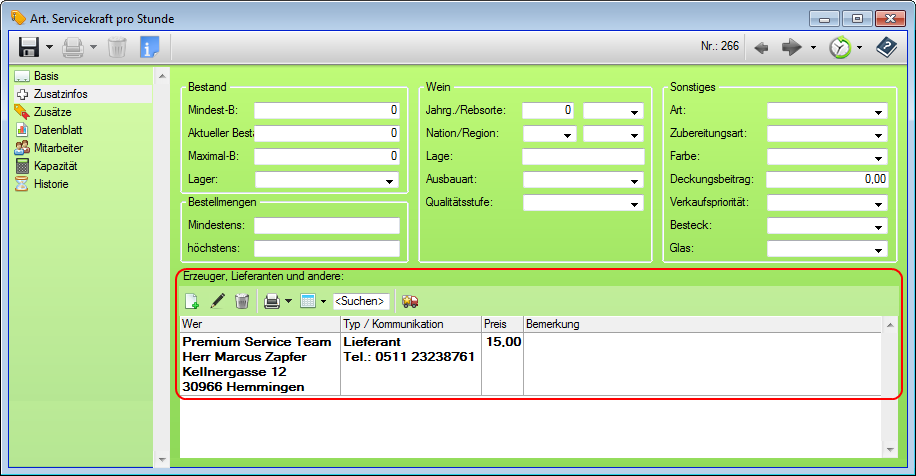Edit supplier entry with pencil icon

tap(217, 300)
